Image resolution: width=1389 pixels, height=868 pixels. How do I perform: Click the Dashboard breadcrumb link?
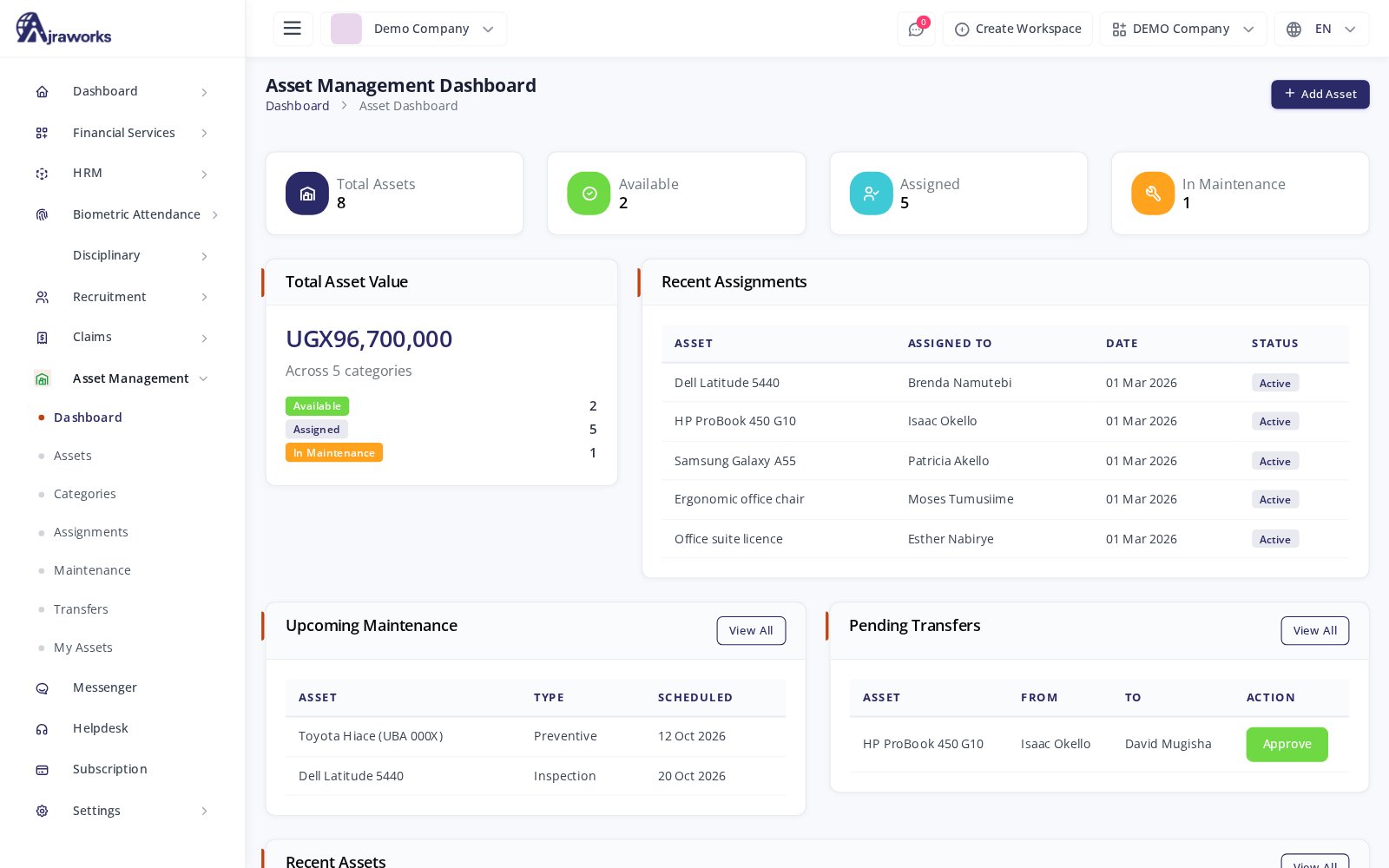click(x=298, y=106)
